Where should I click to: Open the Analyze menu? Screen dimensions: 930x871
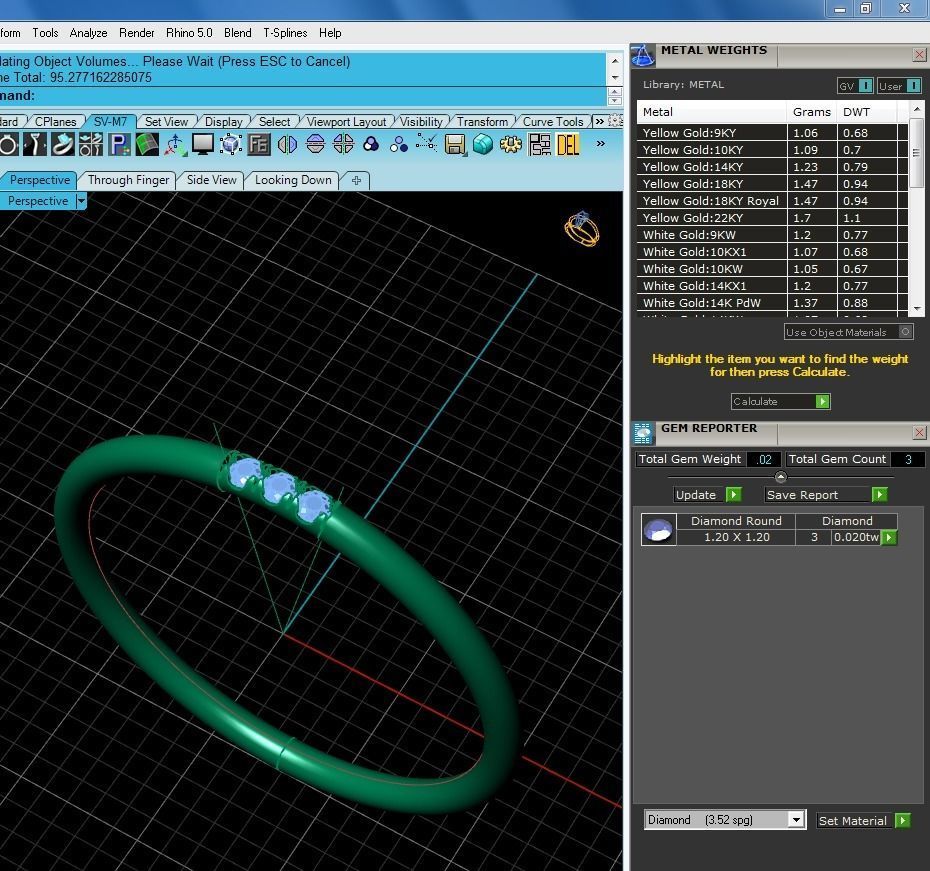coord(88,33)
